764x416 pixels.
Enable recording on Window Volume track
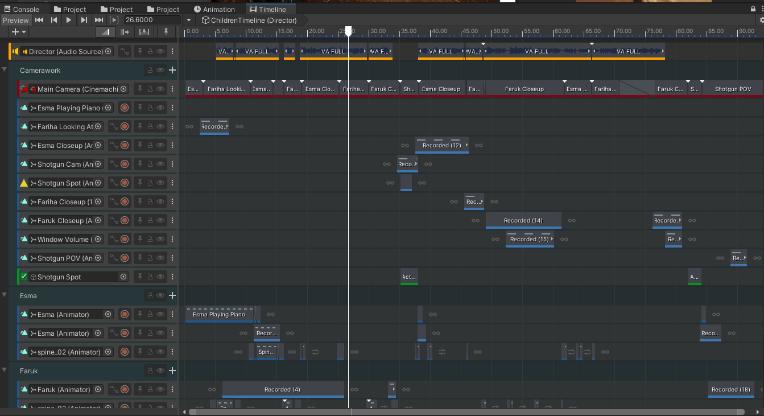[x=125, y=239]
